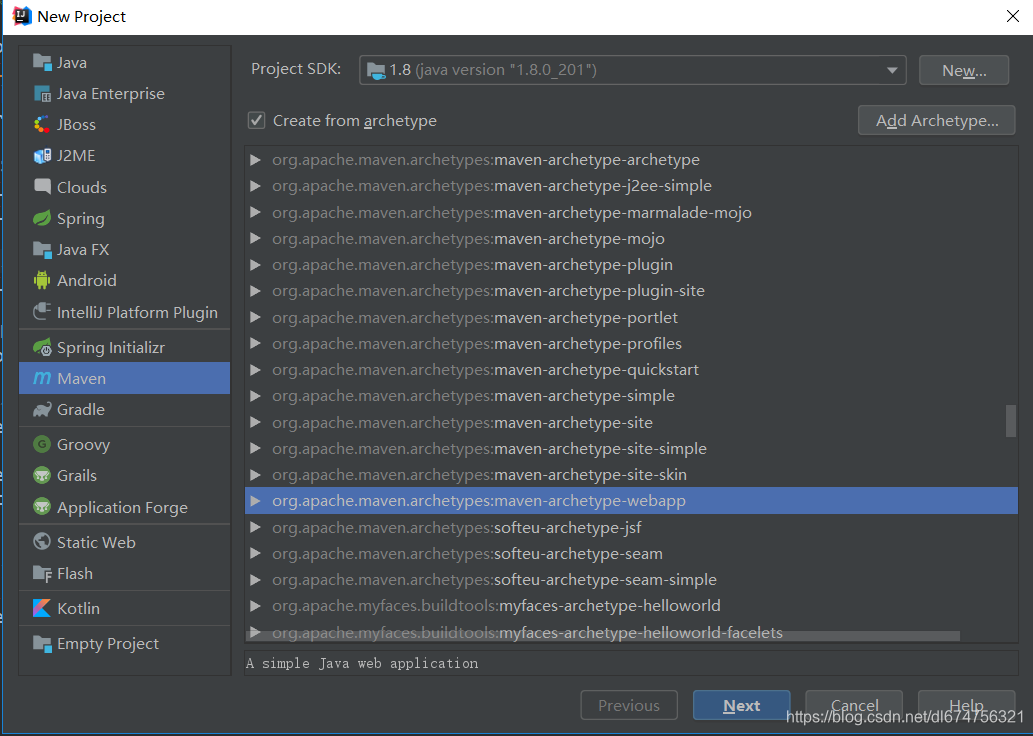Select the Java FX icon
Screen dimensions: 1033x736
coord(42,249)
